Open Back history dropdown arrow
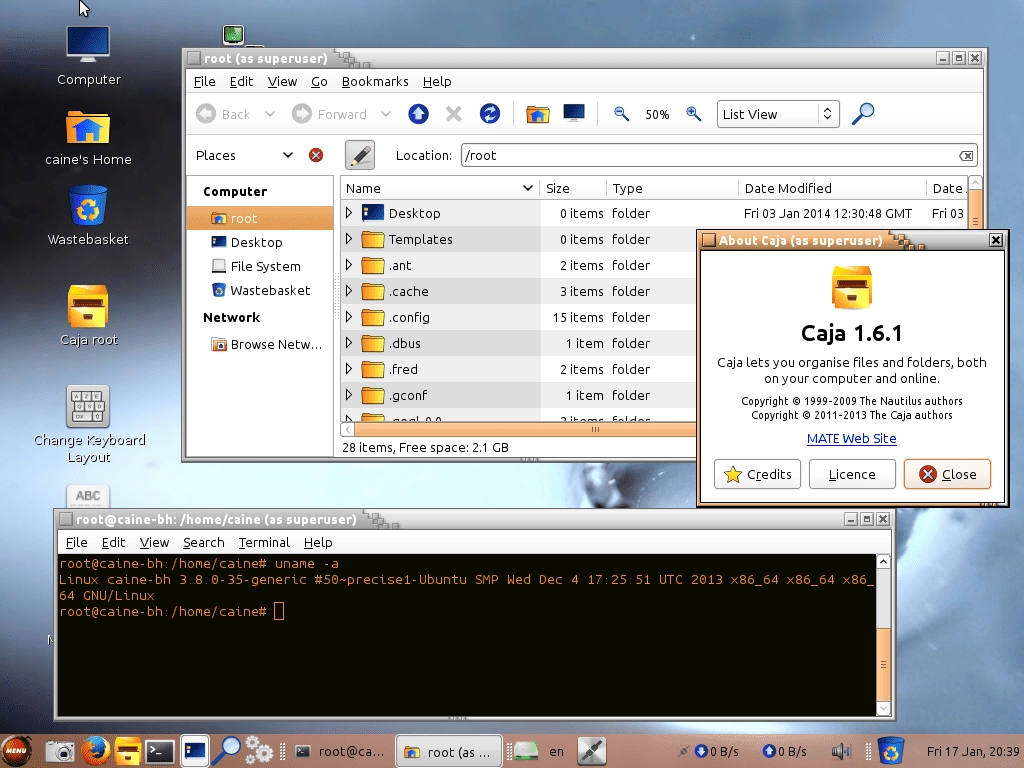This screenshot has width=1024, height=768. 270,114
